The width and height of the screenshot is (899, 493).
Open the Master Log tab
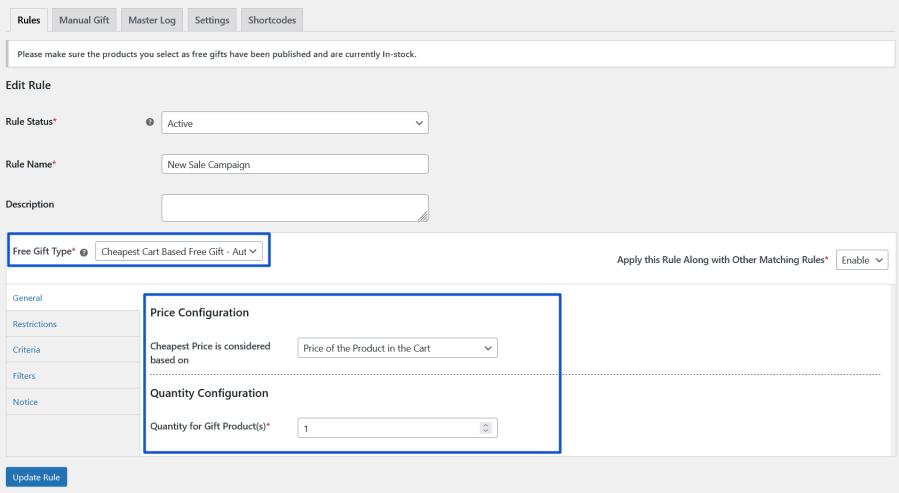coord(152,20)
